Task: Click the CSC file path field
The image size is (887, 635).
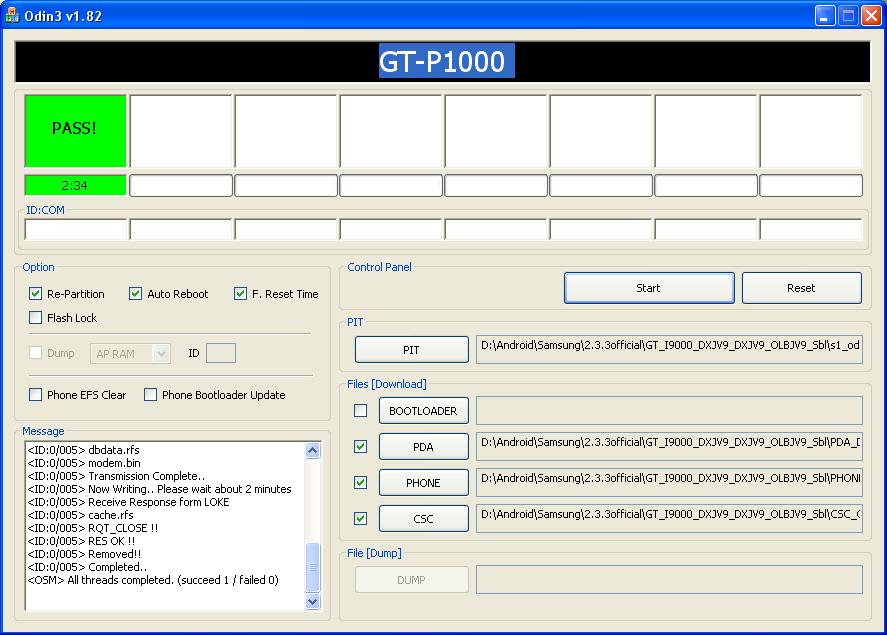Action: click(x=669, y=519)
